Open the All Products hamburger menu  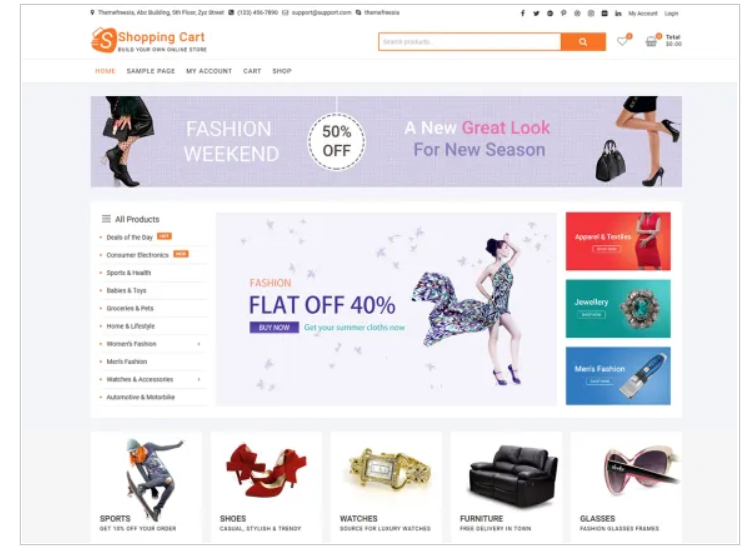click(106, 219)
